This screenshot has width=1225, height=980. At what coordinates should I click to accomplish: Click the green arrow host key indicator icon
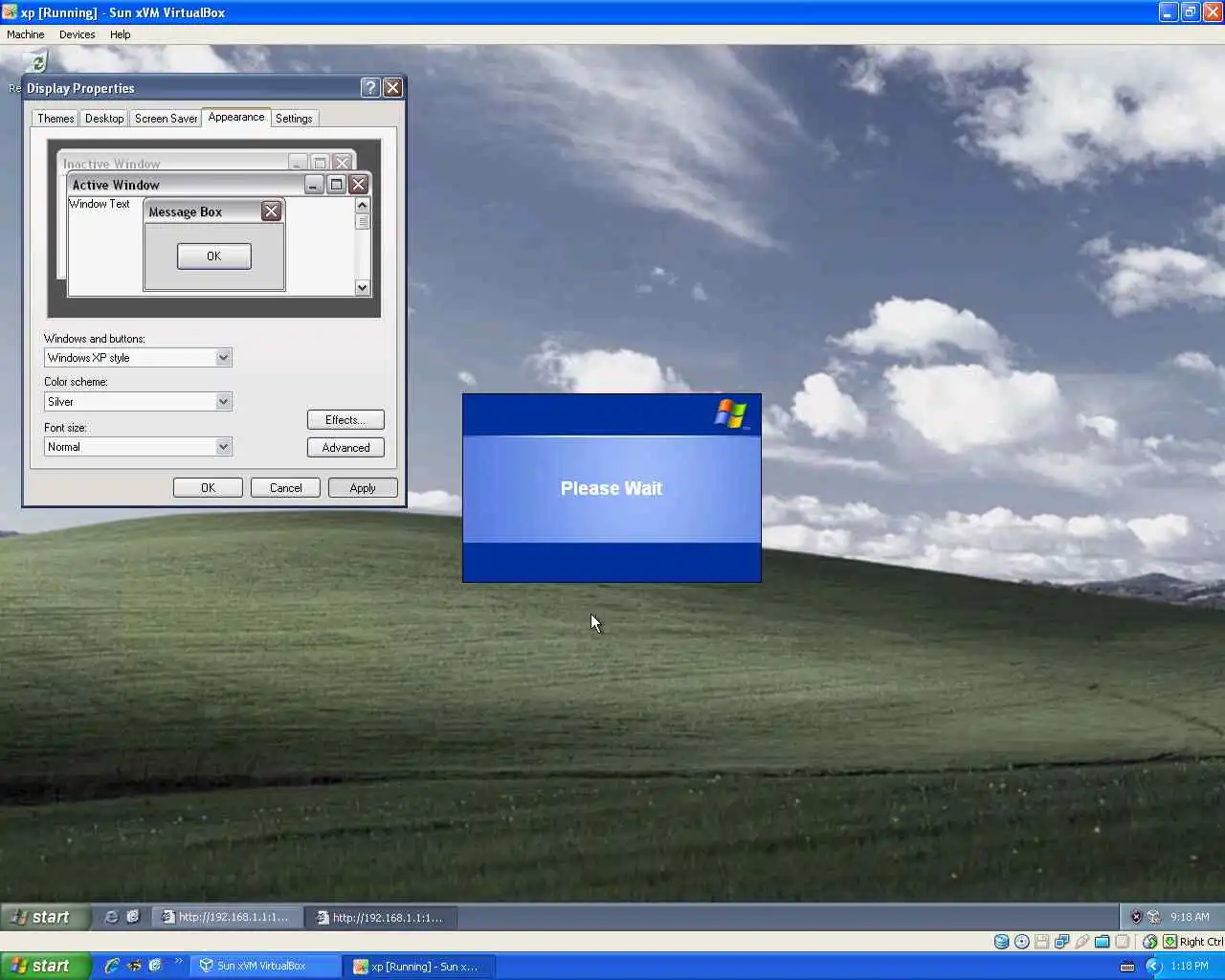coord(1169,942)
